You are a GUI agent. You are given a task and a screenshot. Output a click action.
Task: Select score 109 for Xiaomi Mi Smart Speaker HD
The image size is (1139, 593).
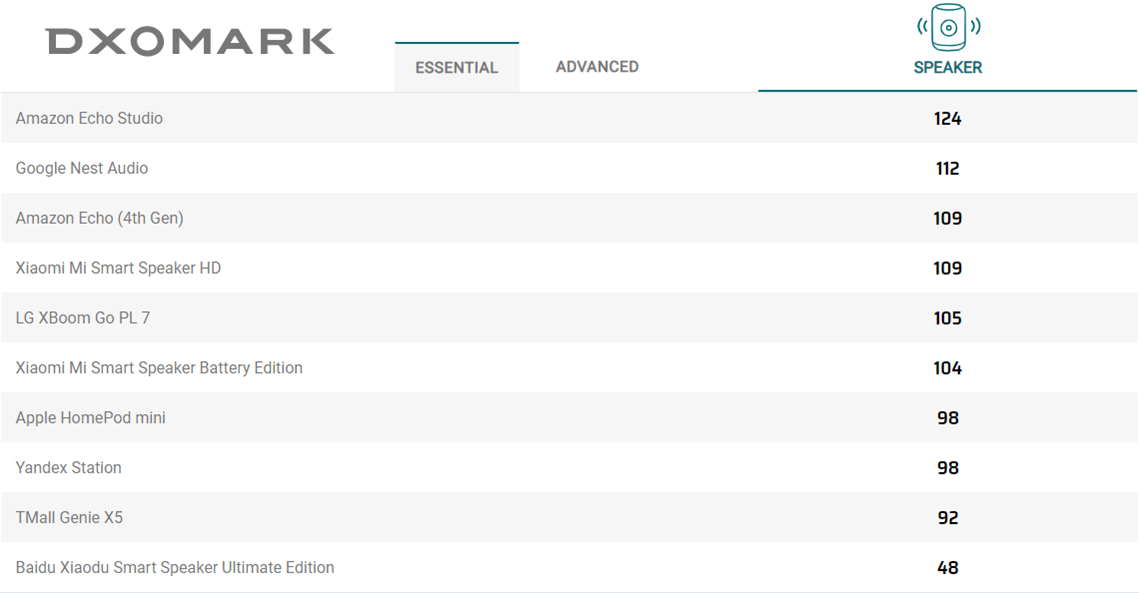pos(948,268)
